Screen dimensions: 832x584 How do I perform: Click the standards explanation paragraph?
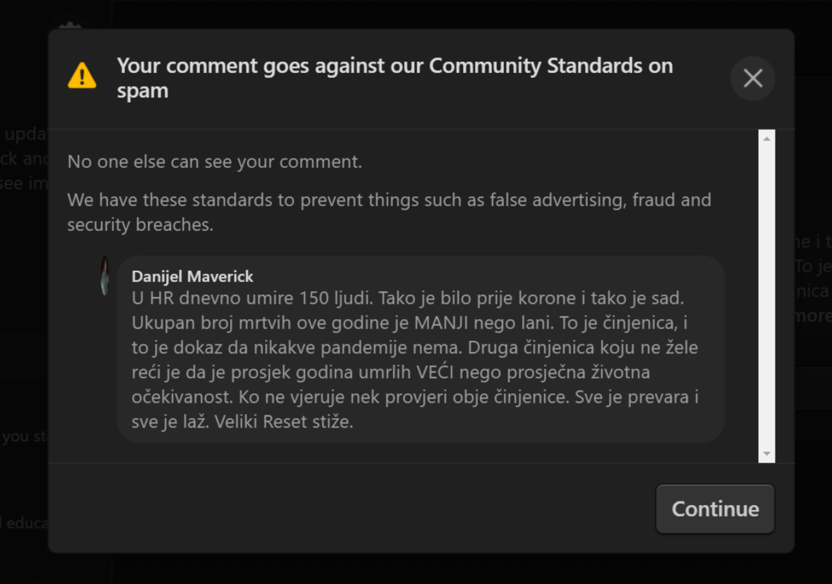tap(388, 212)
